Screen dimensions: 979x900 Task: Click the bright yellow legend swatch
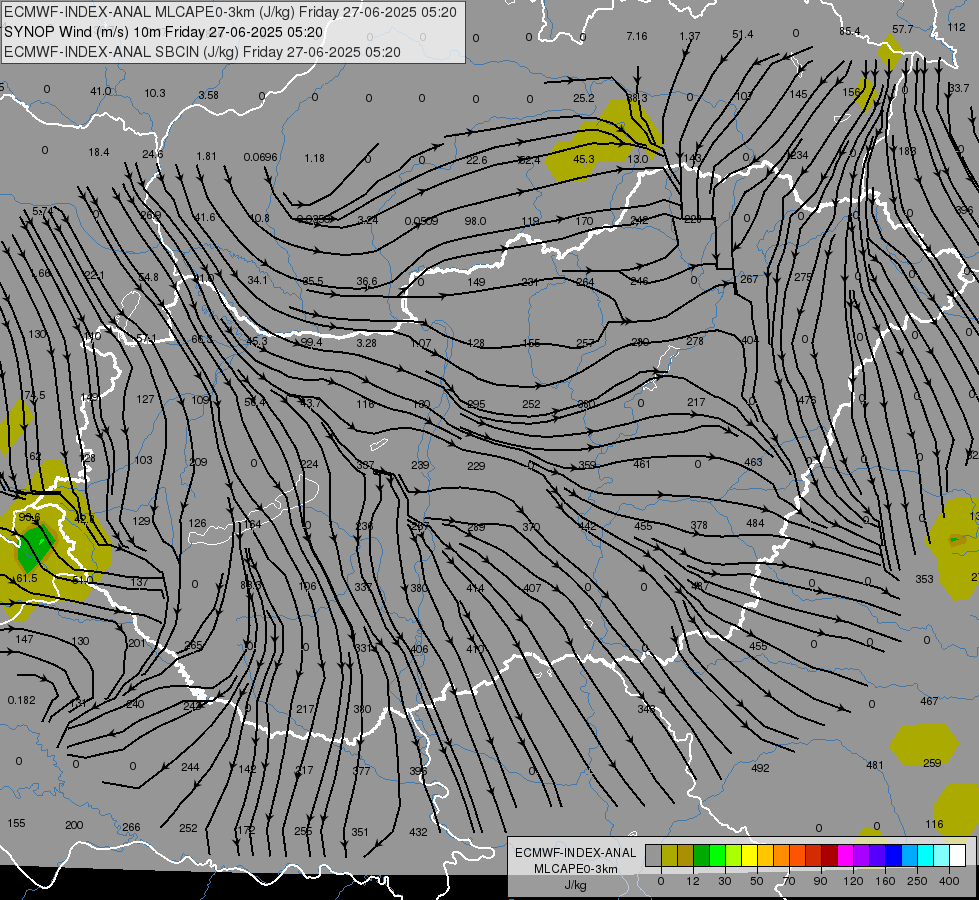click(x=749, y=856)
